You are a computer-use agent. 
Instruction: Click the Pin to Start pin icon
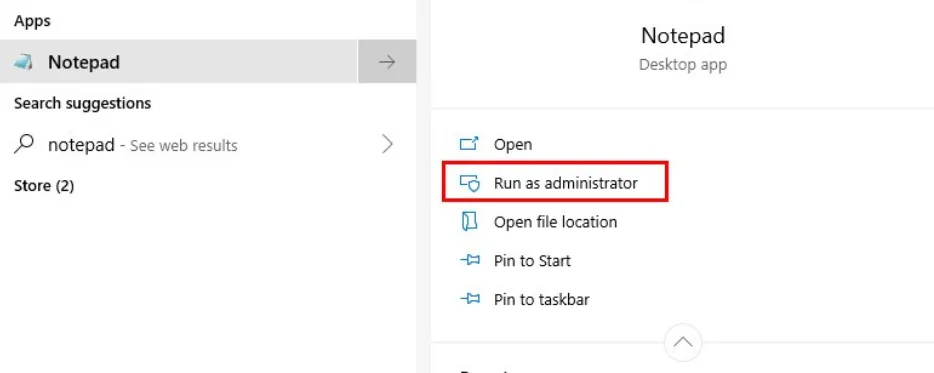tap(469, 260)
